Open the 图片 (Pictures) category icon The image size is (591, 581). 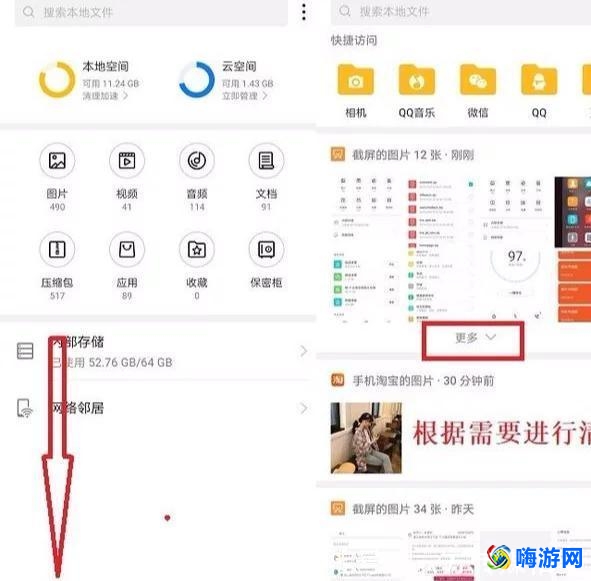[57, 161]
